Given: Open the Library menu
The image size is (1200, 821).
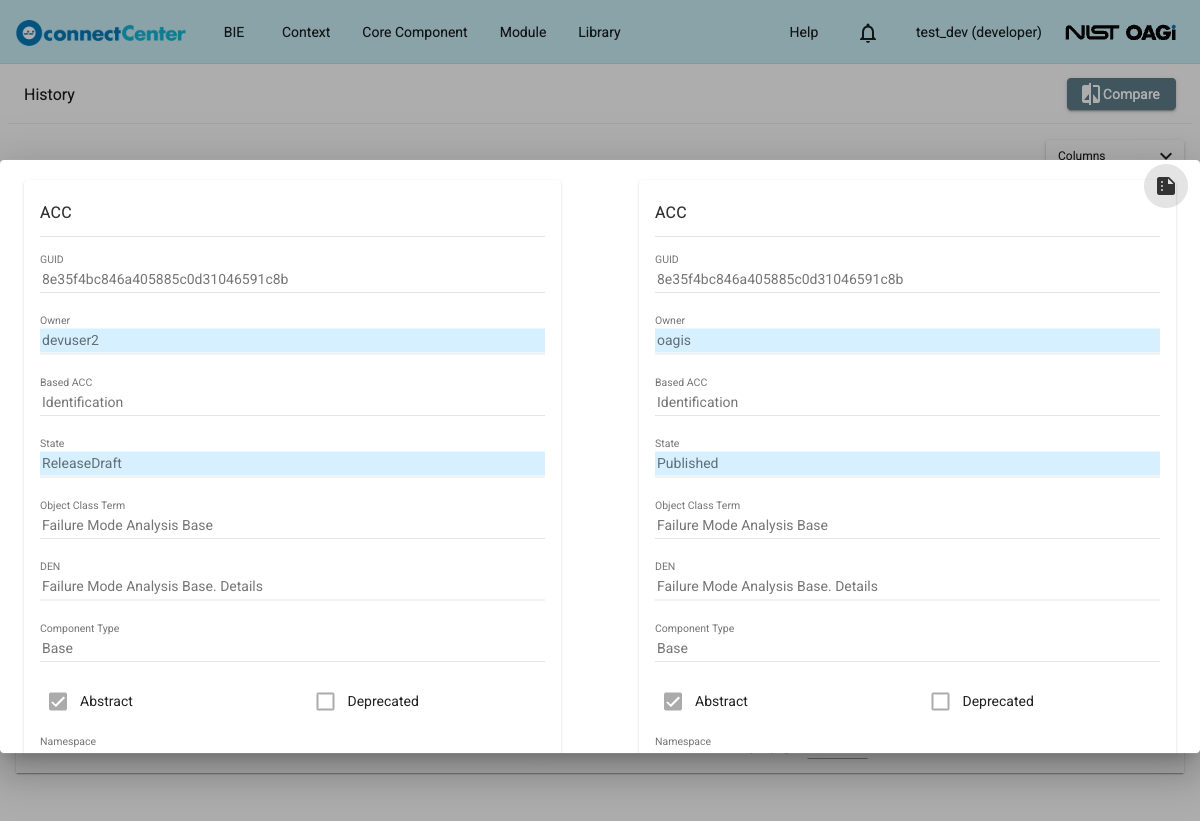Looking at the screenshot, I should pyautogui.click(x=599, y=32).
